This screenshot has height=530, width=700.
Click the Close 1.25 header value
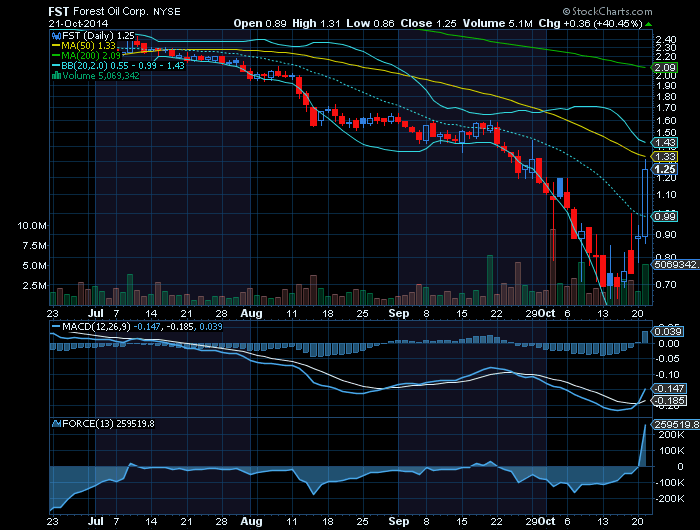(428, 23)
